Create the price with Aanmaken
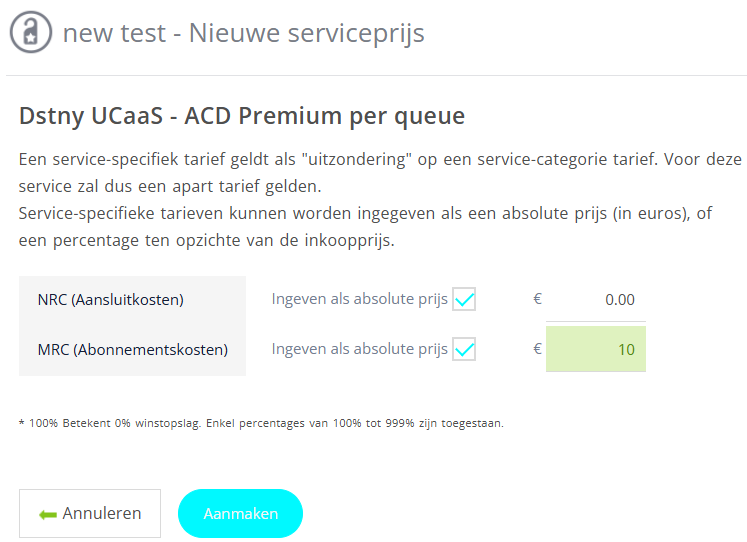The width and height of the screenshot is (747, 542). tap(241, 513)
